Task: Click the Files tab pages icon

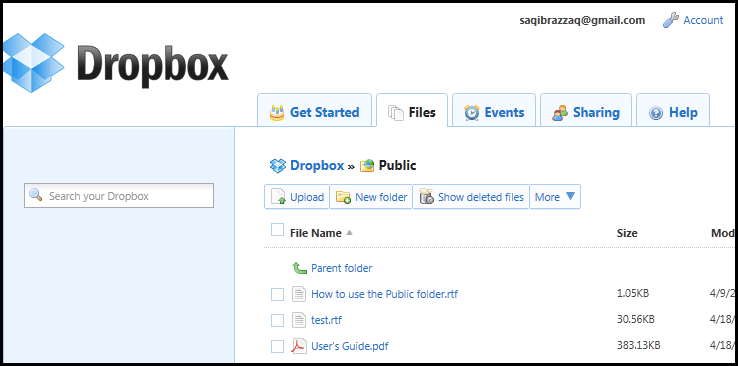Action: coord(396,113)
